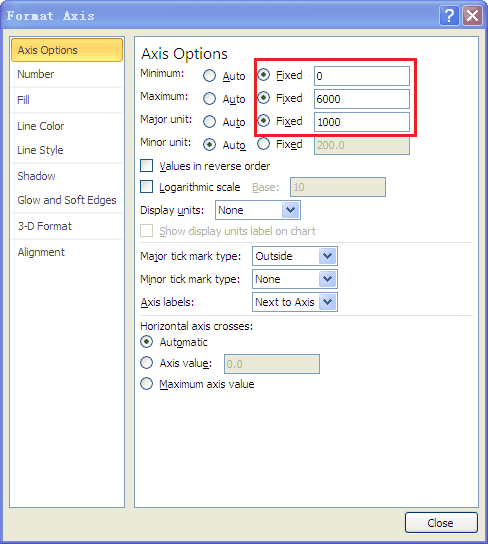Choose Automatic horizontal axis crossing

[146, 342]
